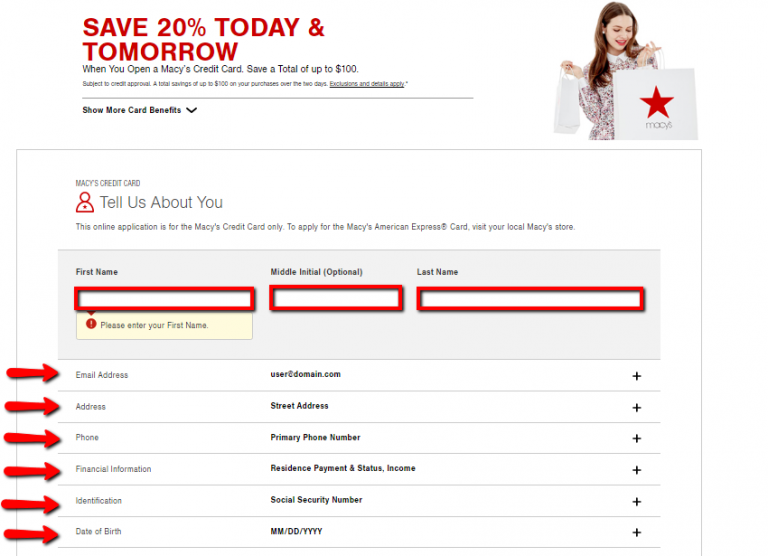The width and height of the screenshot is (768, 556).
Task: Click the First Name input field
Action: (165, 299)
